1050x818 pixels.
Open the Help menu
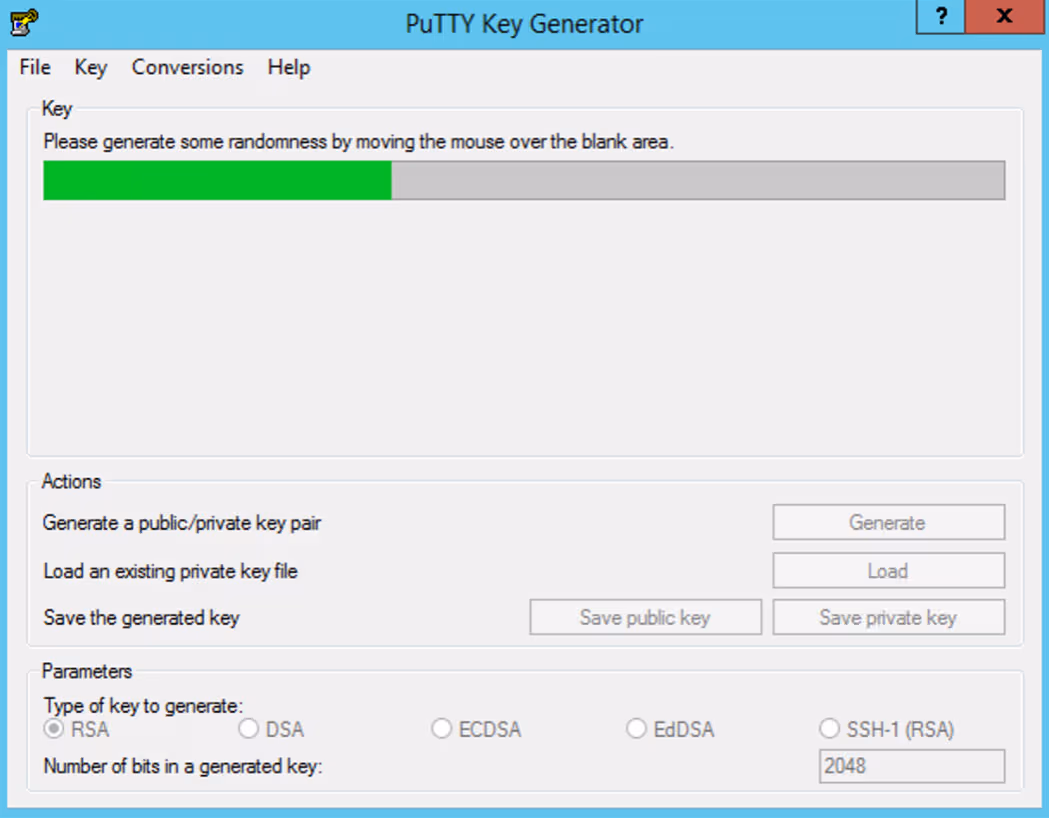(x=289, y=68)
